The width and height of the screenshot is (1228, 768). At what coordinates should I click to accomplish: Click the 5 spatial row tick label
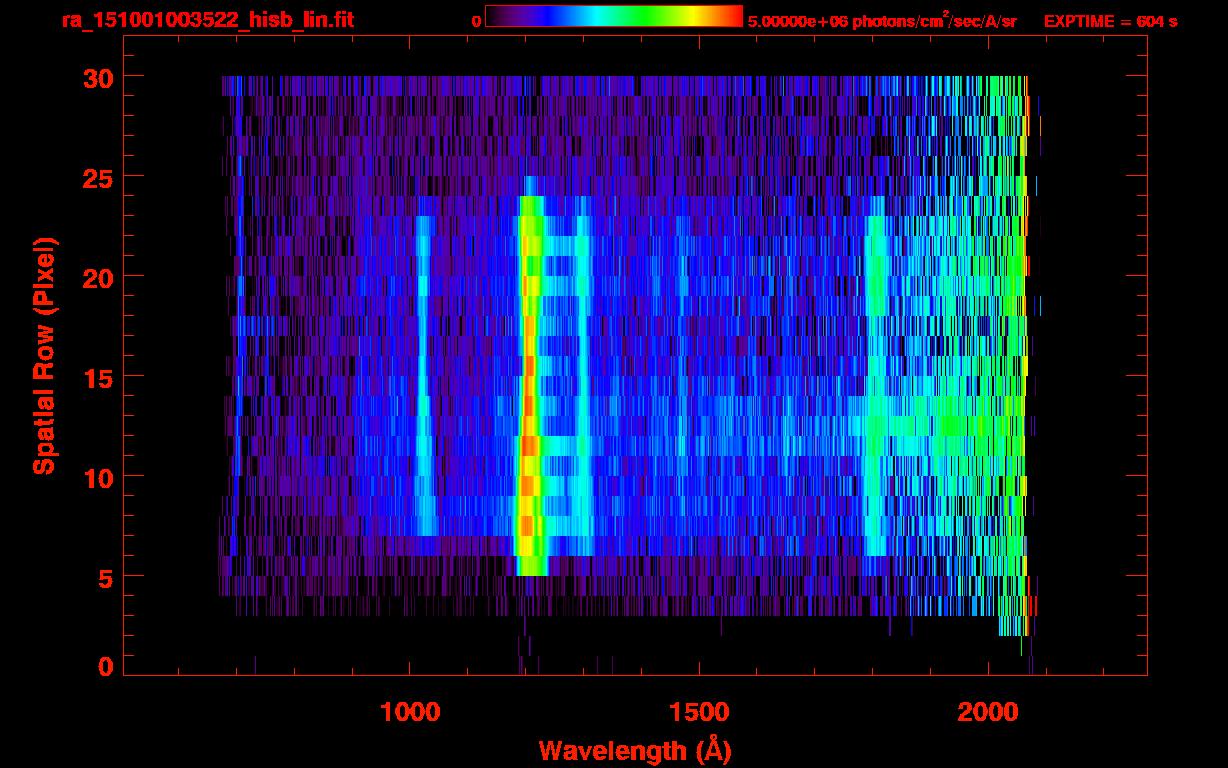pos(106,577)
